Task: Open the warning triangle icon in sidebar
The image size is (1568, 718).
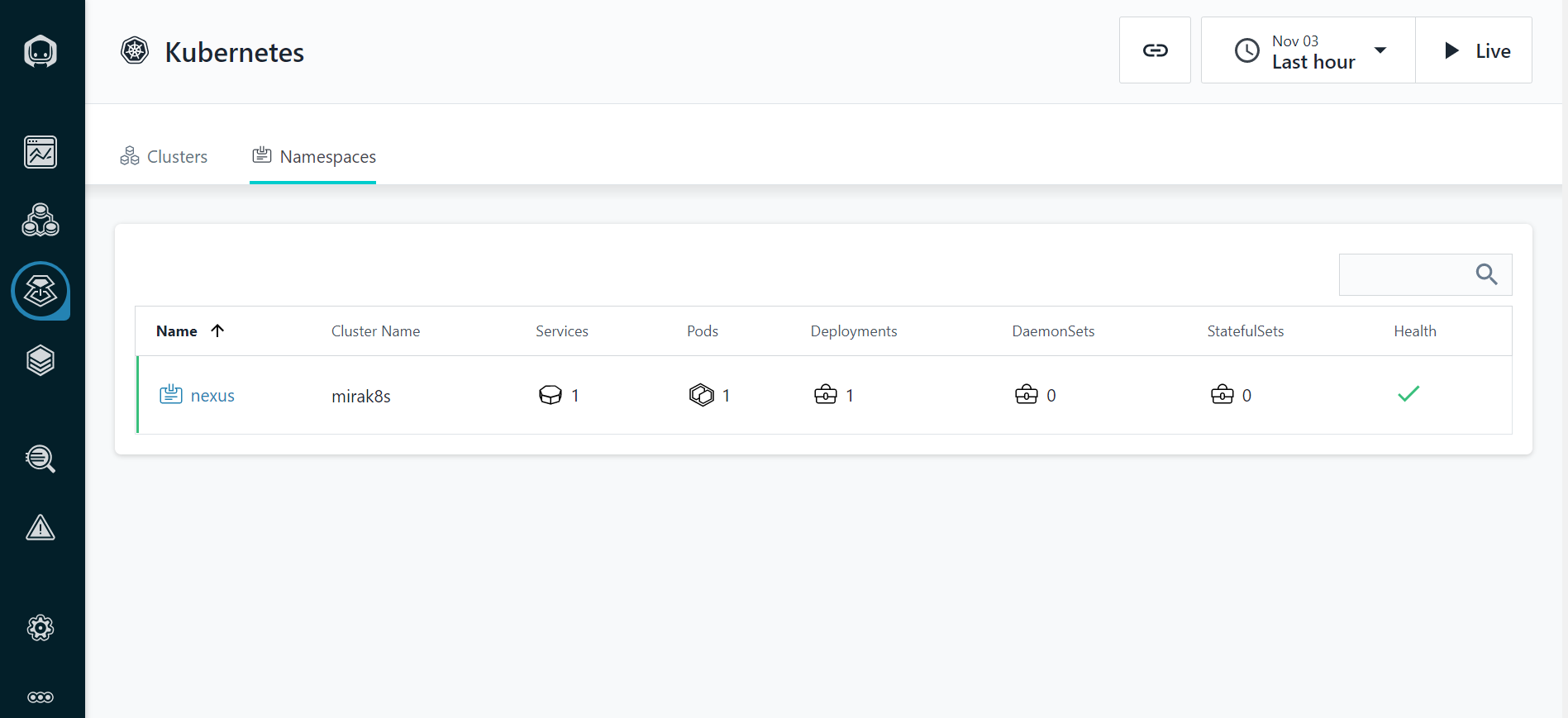Action: coord(41,527)
